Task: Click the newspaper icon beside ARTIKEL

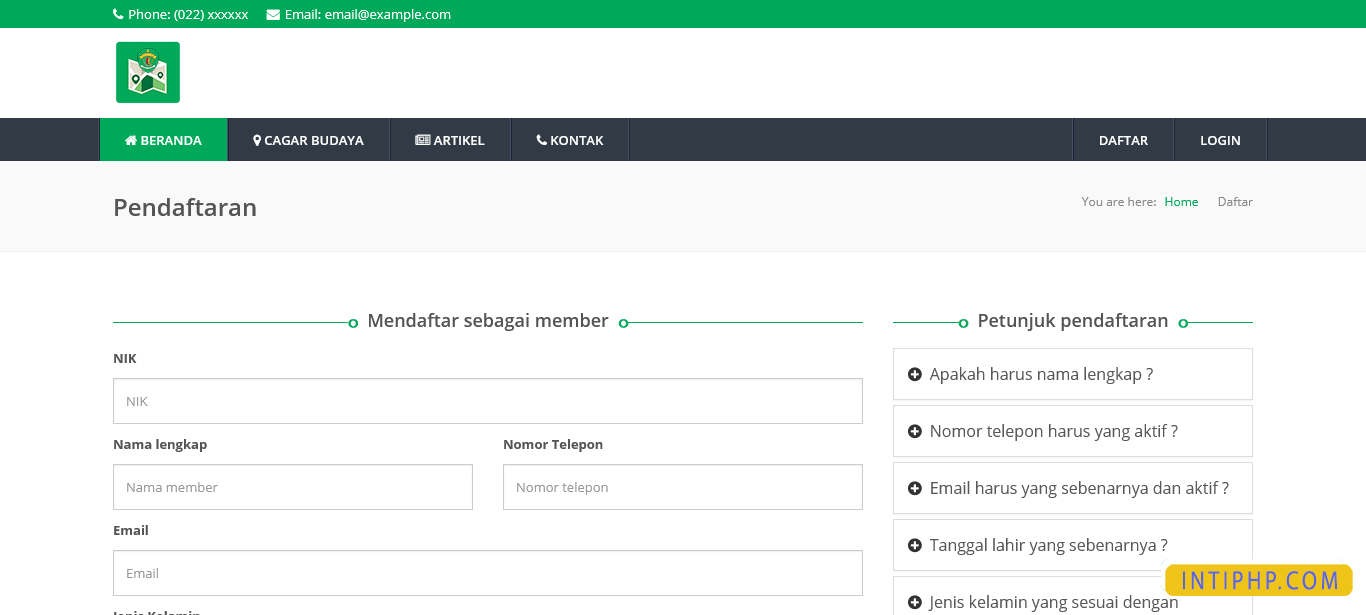Action: pyautogui.click(x=423, y=140)
